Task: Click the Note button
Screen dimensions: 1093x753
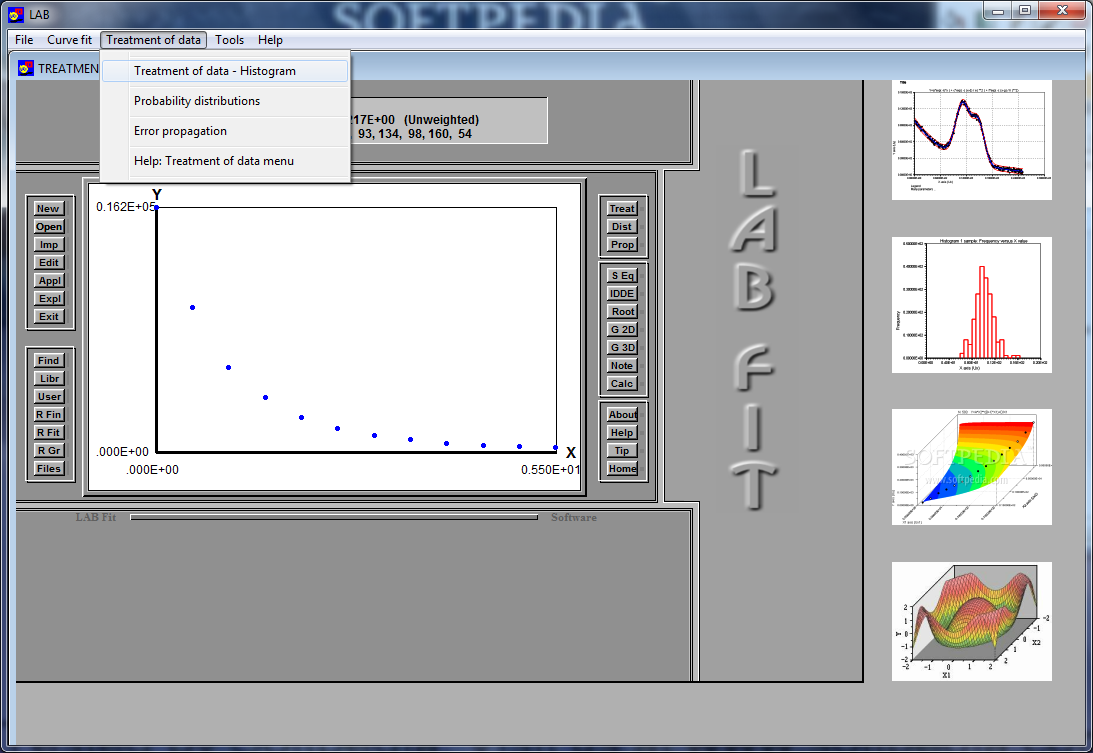Action: (x=622, y=366)
